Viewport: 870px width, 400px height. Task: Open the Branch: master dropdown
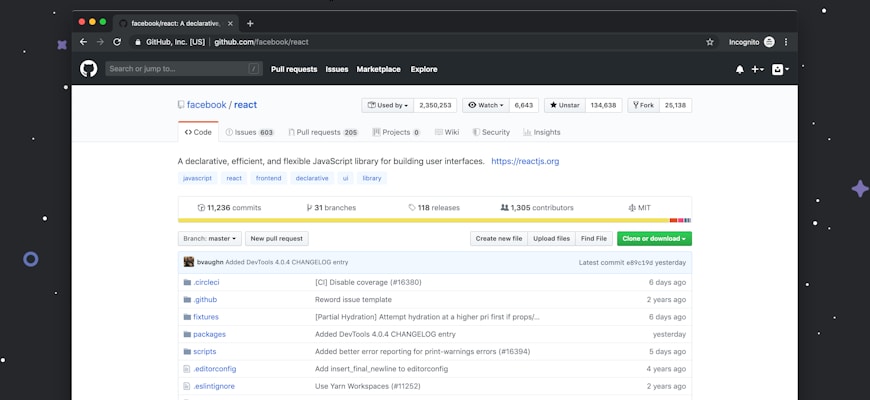coord(210,239)
